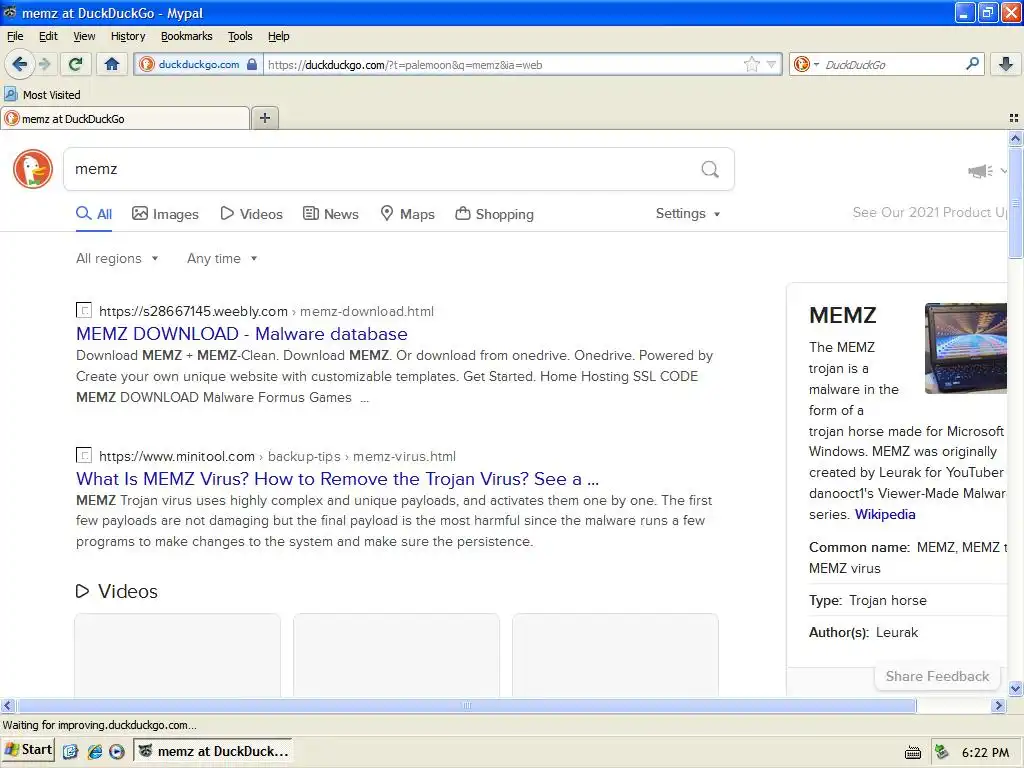Open the search engine selector dropdown
This screenshot has width=1024, height=768.
point(806,64)
